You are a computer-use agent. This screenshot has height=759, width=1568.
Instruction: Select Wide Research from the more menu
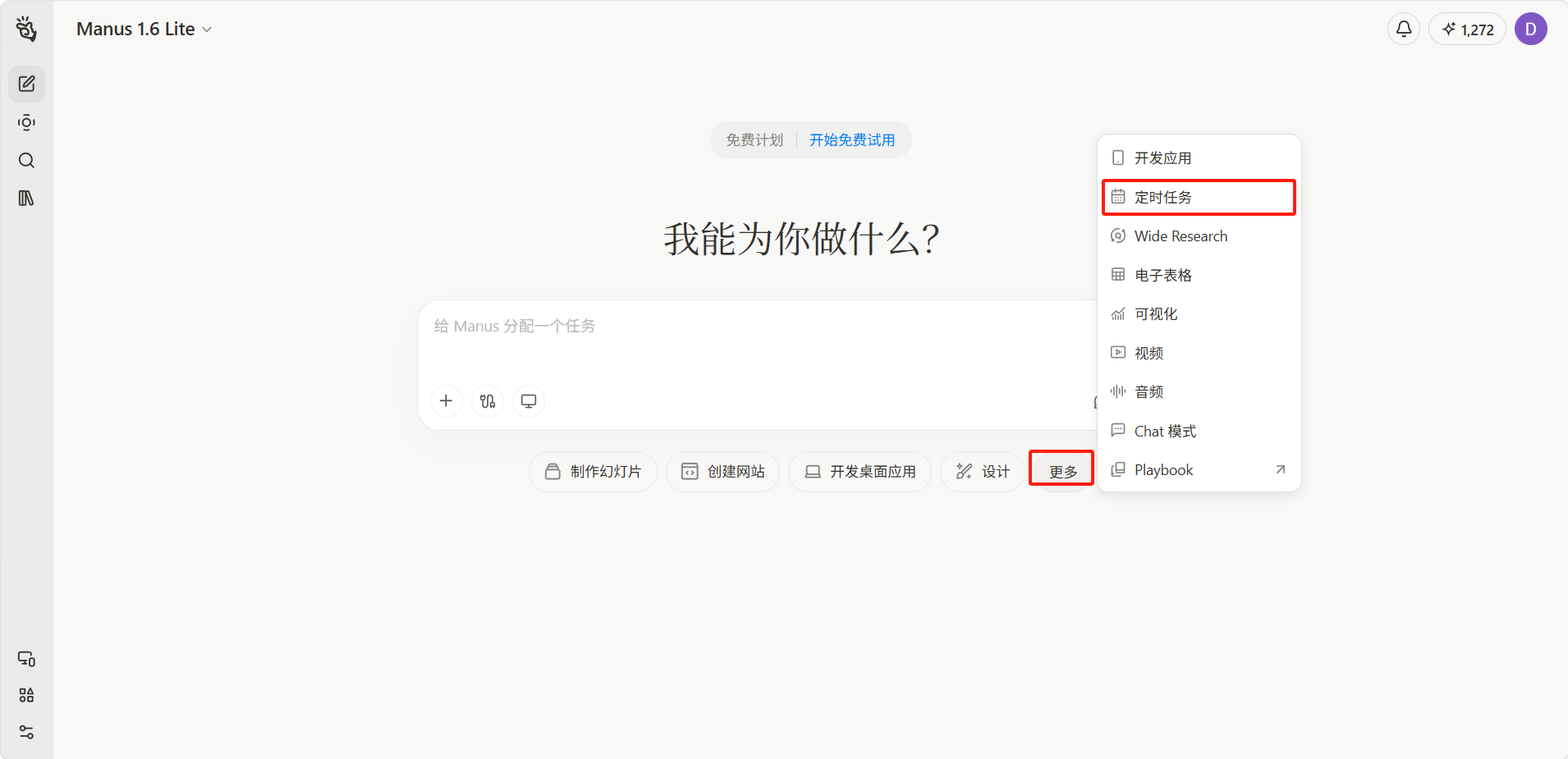click(1199, 236)
